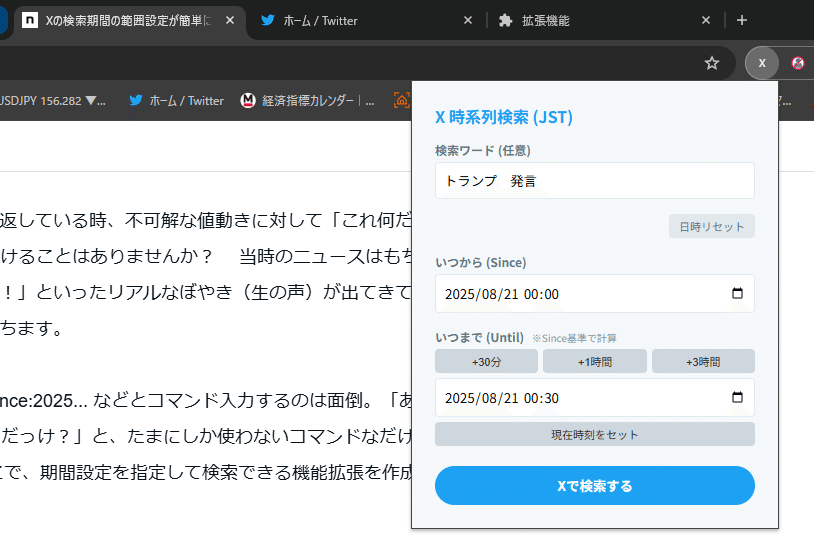Click the red blocked extension icon

(x=797, y=63)
